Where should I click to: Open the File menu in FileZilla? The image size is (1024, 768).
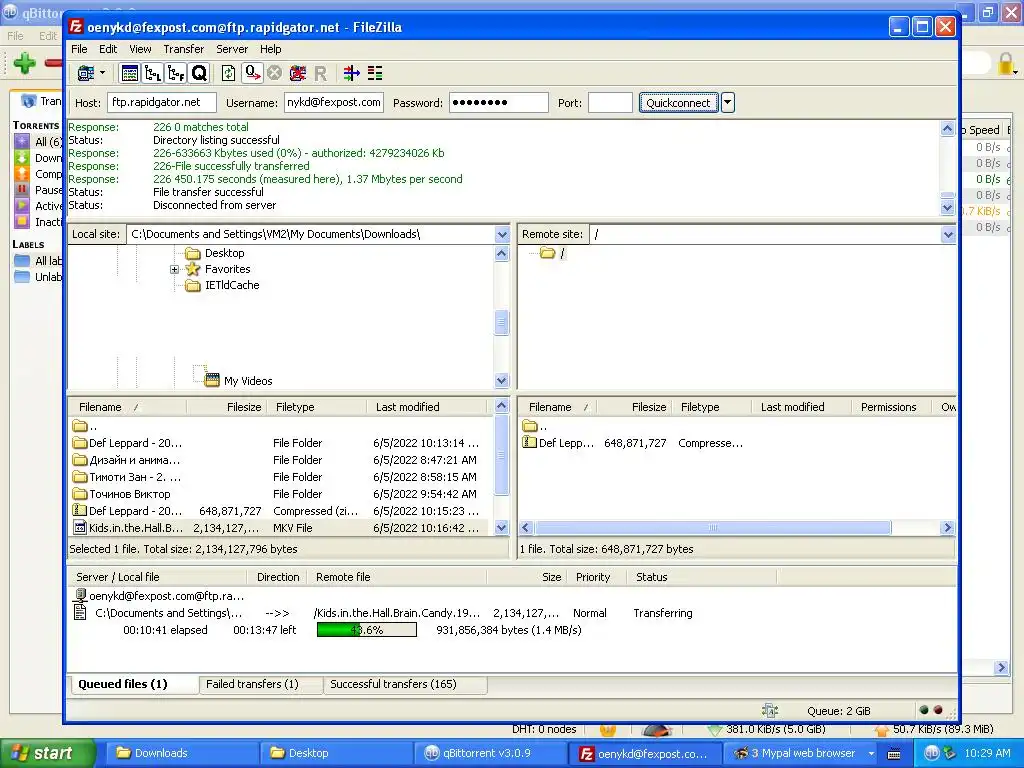tap(79, 49)
